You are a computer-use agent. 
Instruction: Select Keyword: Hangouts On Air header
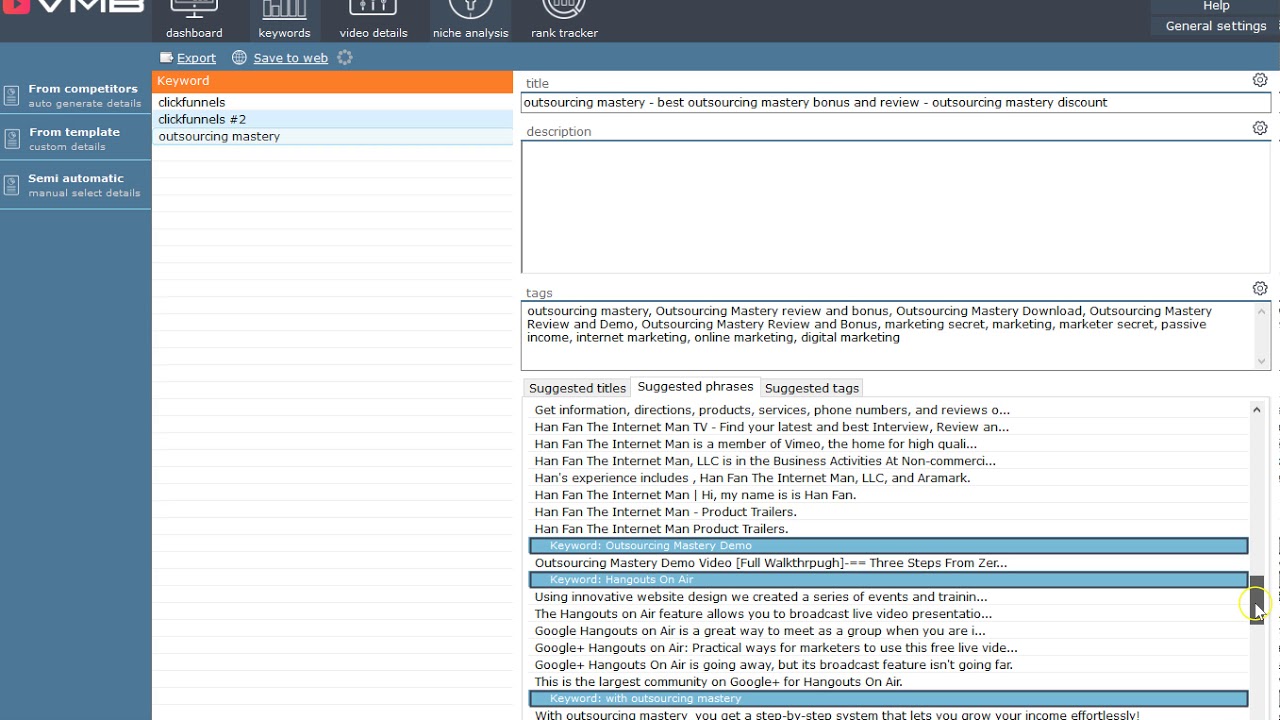pyautogui.click(x=888, y=580)
